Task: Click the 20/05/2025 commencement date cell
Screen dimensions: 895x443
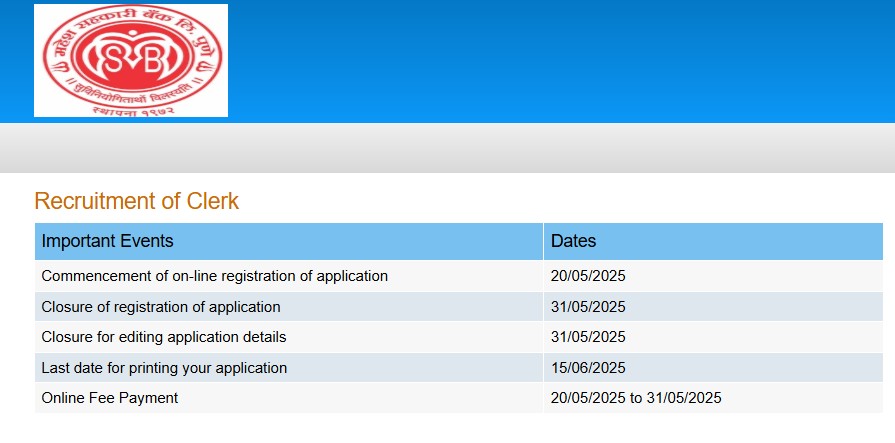Action: pos(713,276)
